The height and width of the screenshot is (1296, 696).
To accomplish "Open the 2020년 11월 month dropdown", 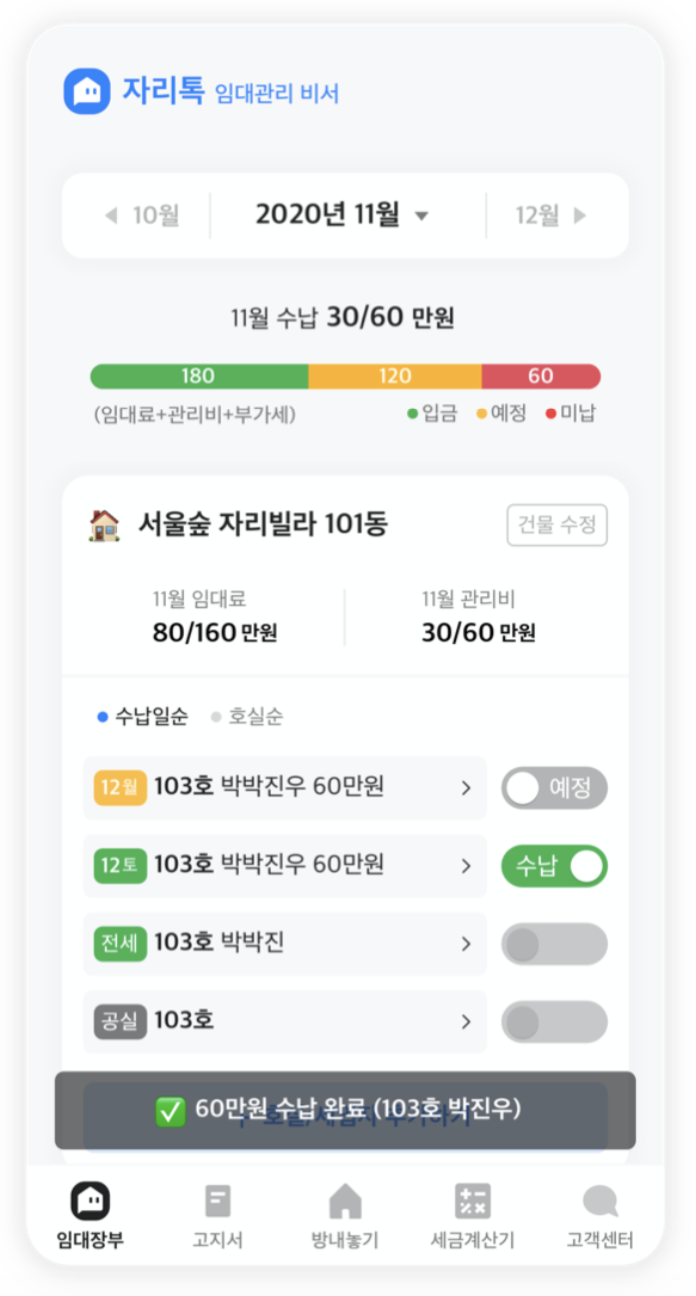I will point(342,215).
